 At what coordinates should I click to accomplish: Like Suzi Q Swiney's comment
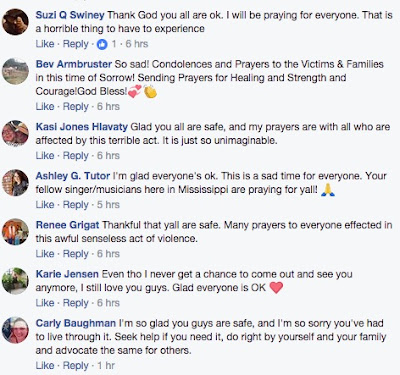coord(45,44)
